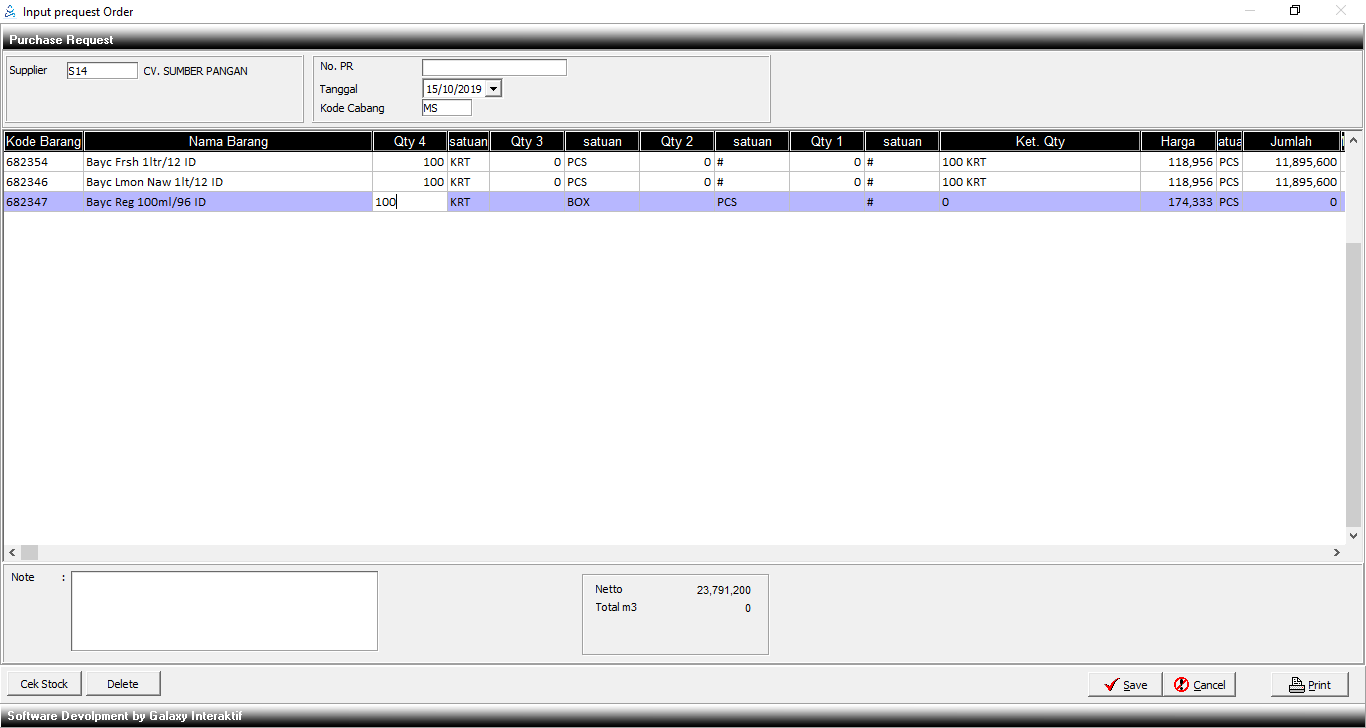This screenshot has width=1366, height=728.
Task: Restore the window using title bar button
Action: 1295,11
